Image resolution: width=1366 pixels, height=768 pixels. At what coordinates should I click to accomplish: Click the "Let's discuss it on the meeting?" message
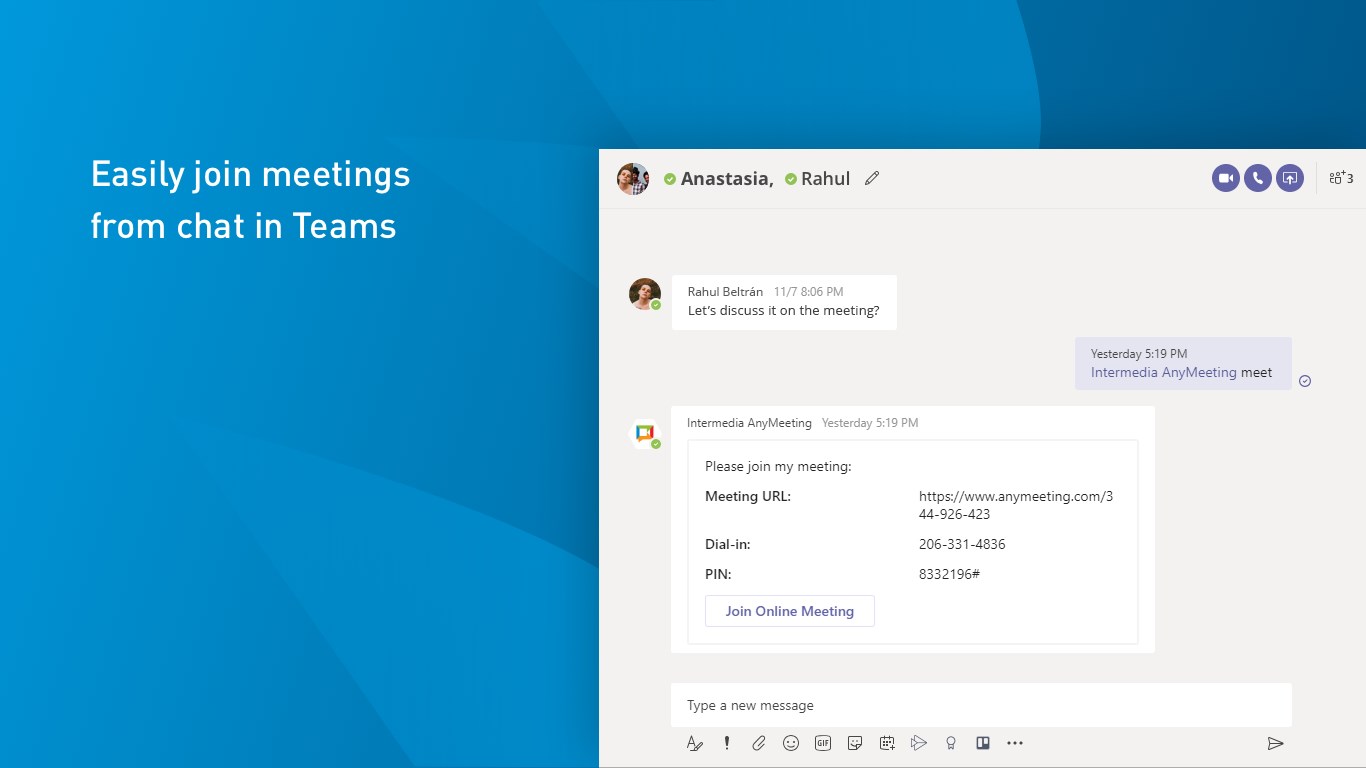[x=784, y=311]
